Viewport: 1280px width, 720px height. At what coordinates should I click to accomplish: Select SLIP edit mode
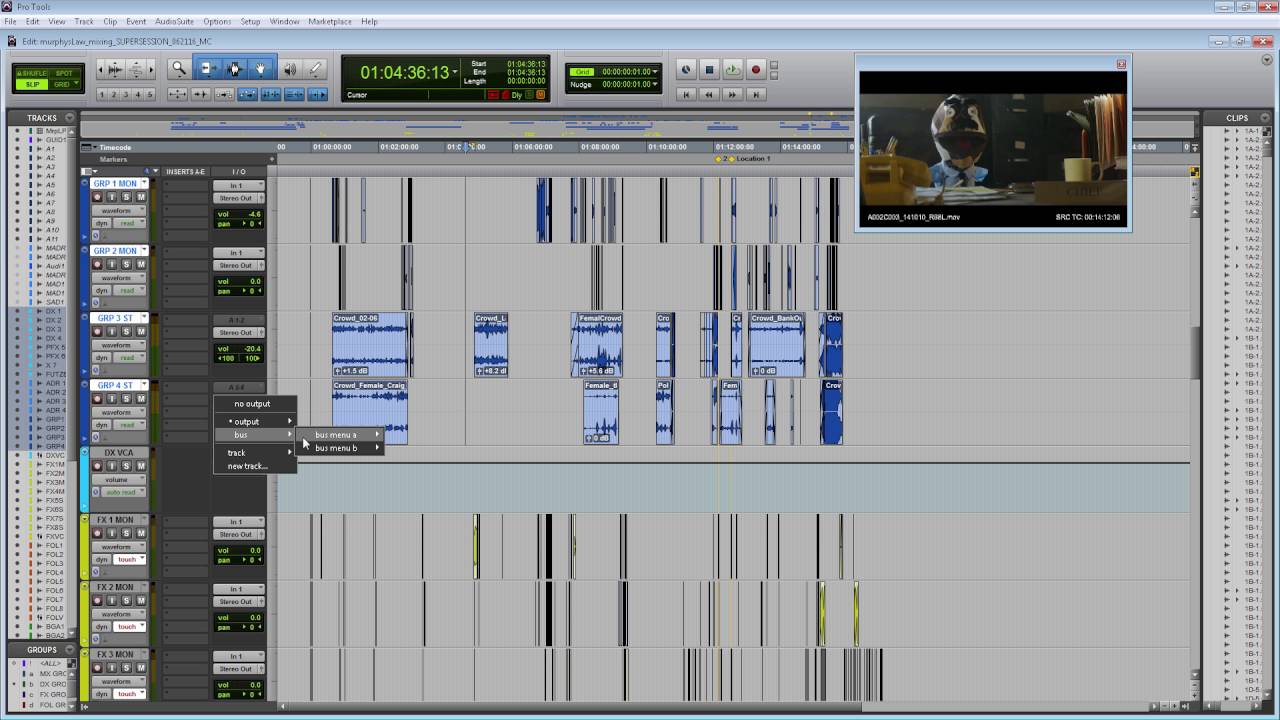34,84
